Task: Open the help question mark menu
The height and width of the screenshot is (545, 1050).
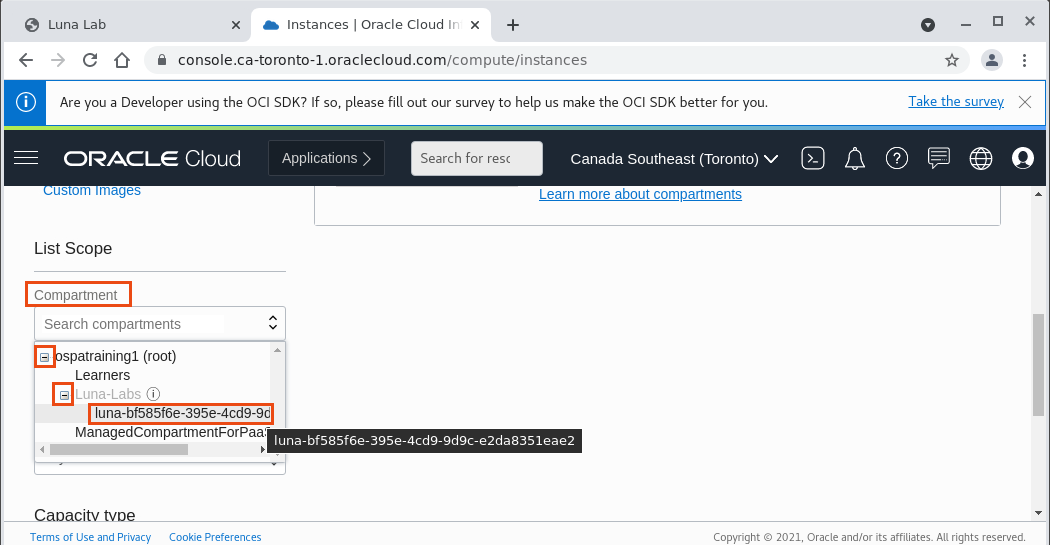Action: click(x=897, y=159)
